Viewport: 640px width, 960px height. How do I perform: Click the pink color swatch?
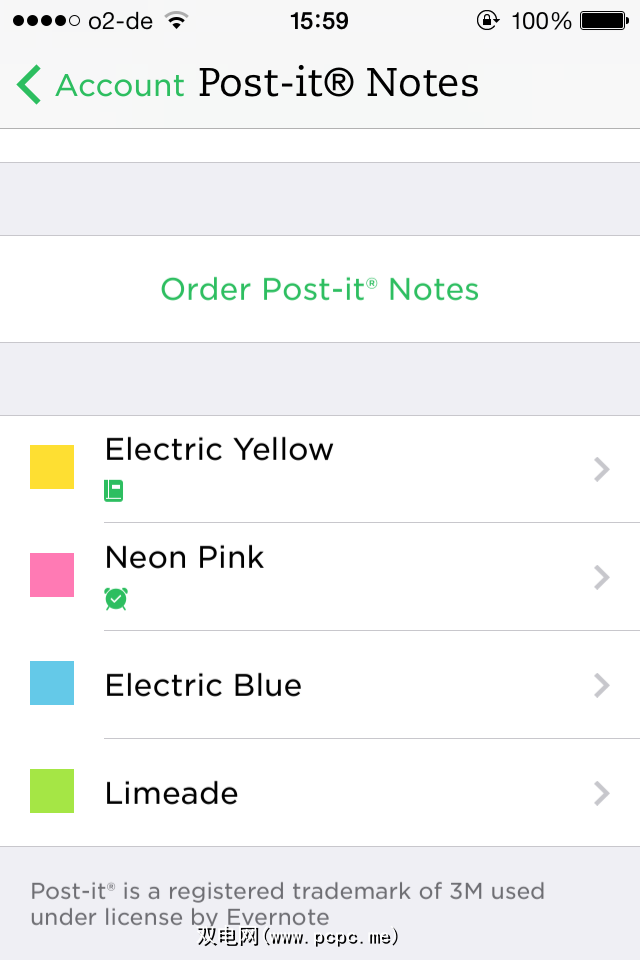[x=52, y=575]
